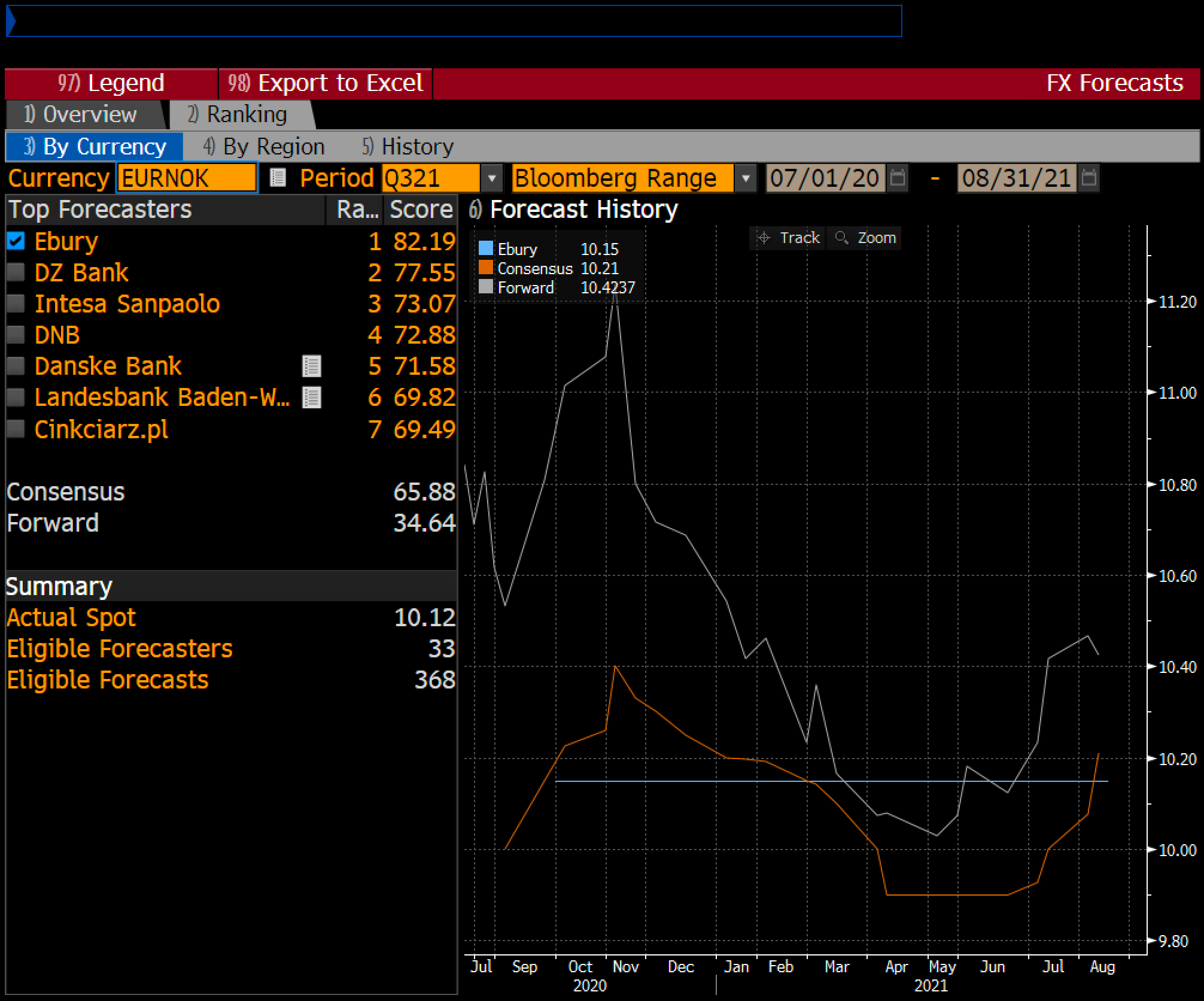Select the By Region sub-tab
The image size is (1204, 1001).
click(x=264, y=147)
